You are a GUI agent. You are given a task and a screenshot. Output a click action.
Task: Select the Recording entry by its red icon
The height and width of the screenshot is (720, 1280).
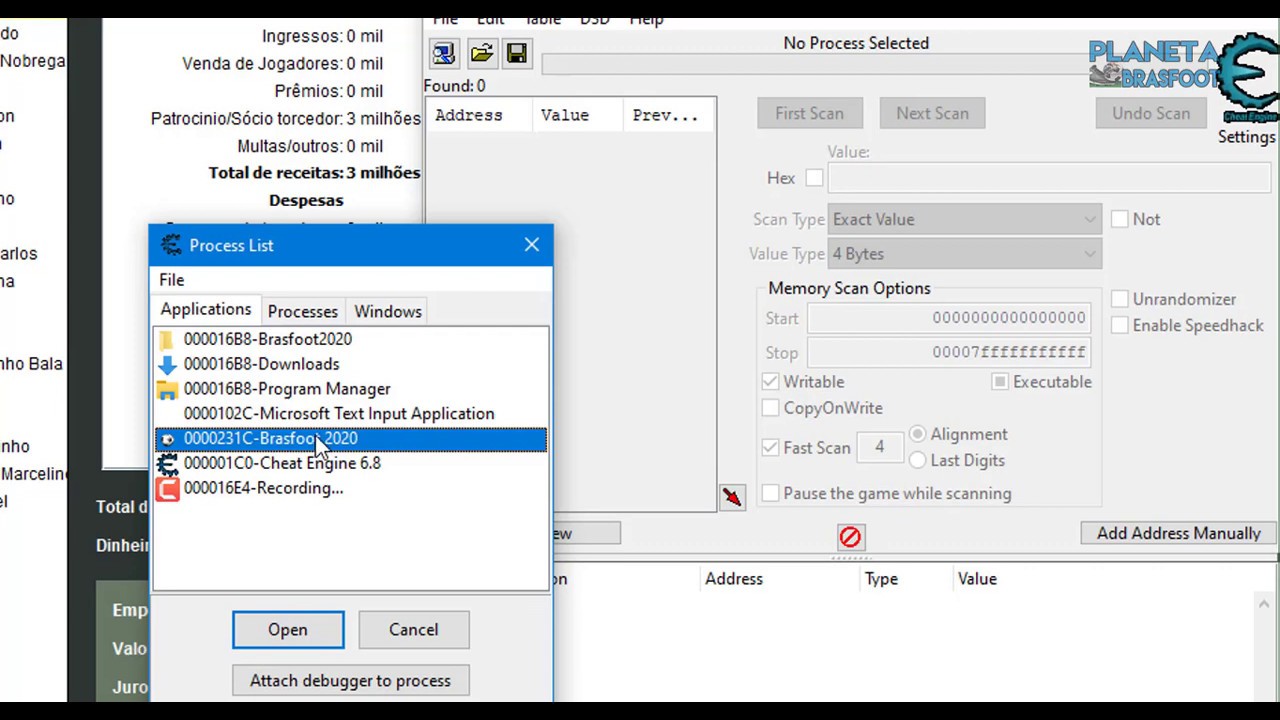point(167,488)
